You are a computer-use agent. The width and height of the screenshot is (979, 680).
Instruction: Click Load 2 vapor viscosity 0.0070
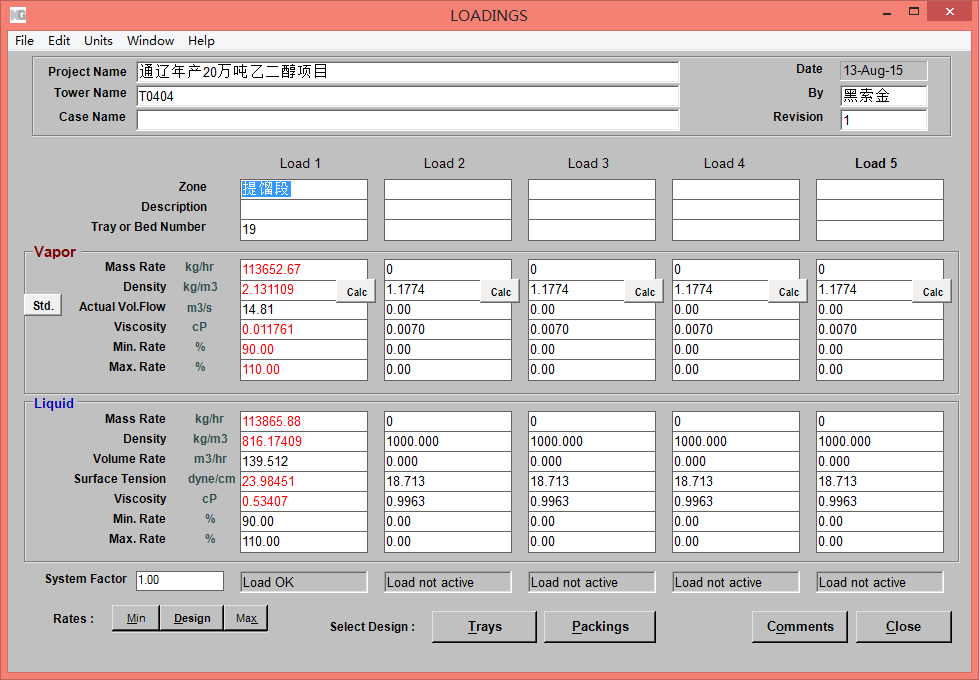[448, 330]
